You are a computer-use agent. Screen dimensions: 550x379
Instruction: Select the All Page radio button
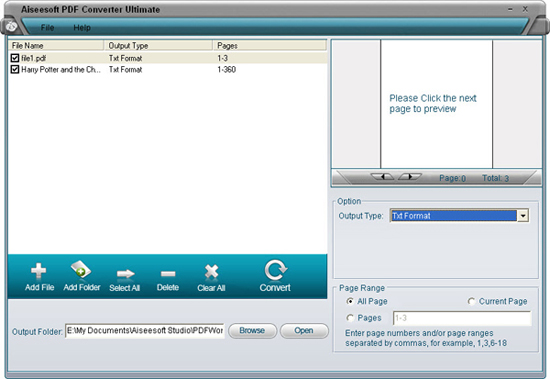[x=350, y=301]
